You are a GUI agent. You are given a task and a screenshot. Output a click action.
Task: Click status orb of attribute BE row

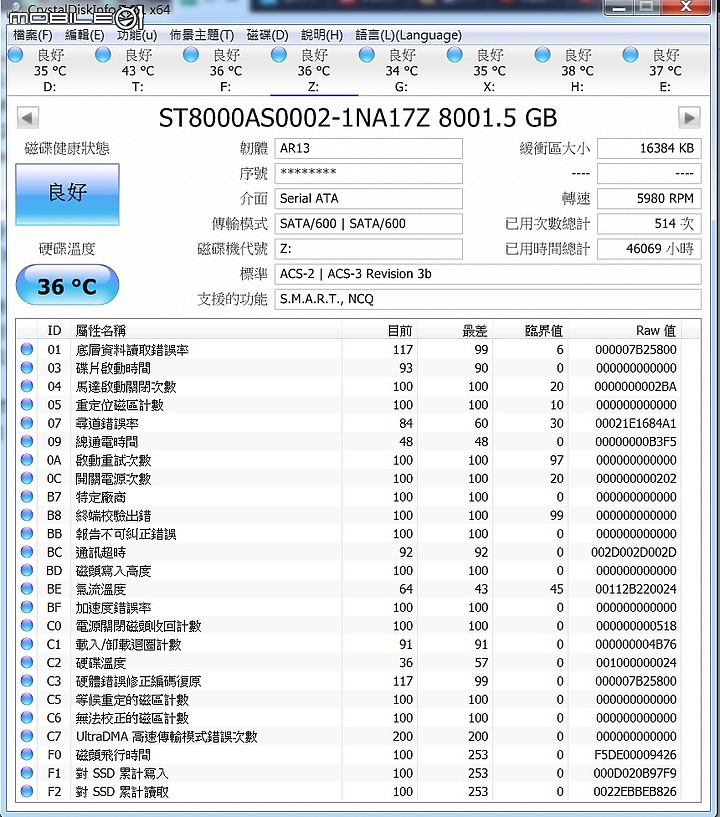tap(27, 589)
